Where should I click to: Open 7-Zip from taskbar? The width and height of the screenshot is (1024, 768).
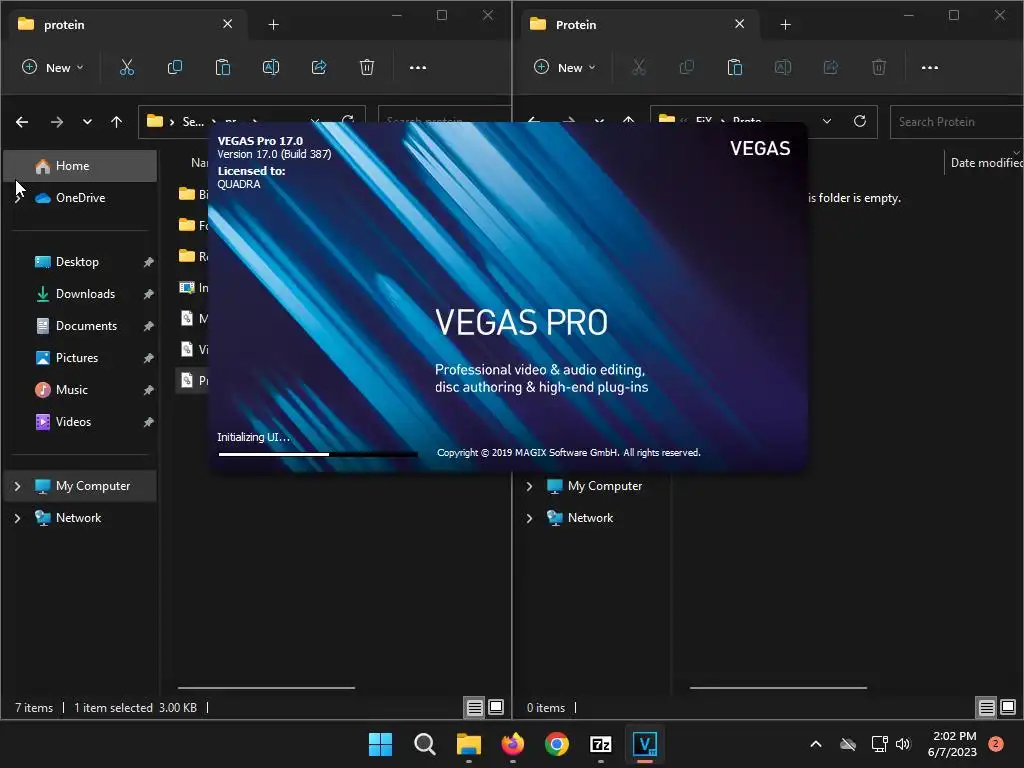(601, 744)
